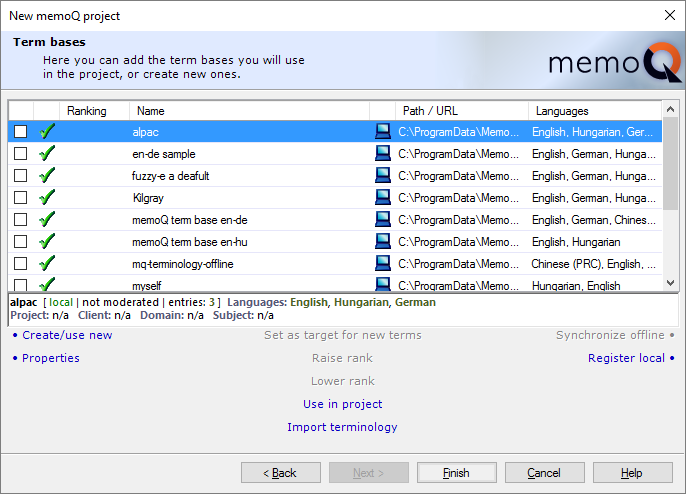
Task: Select the checkbox for memoQ term base en-de
Action: click(21, 220)
